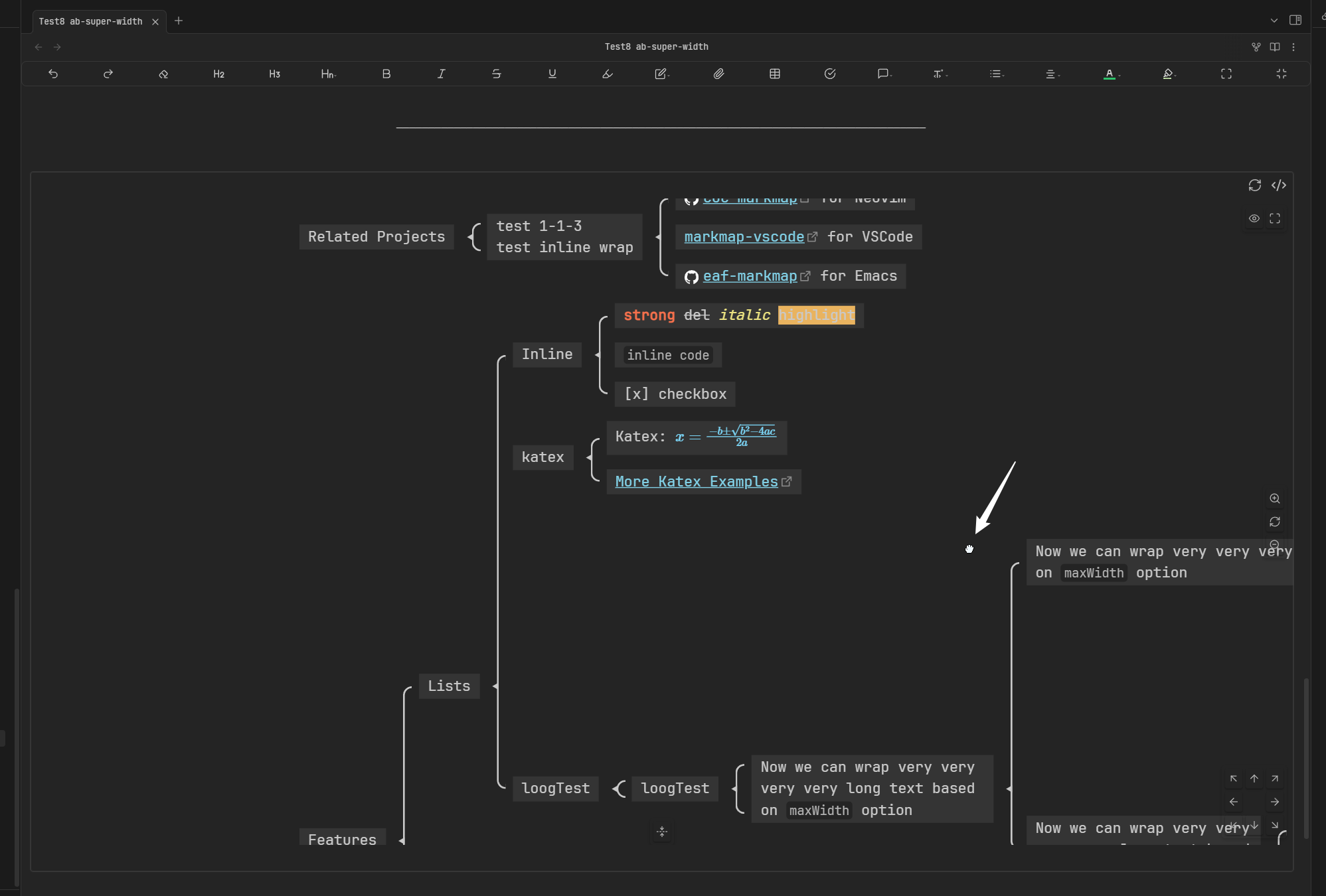Viewport: 1326px width, 896px height.
Task: Click the eraser clear-formatting icon
Action: coord(163,74)
